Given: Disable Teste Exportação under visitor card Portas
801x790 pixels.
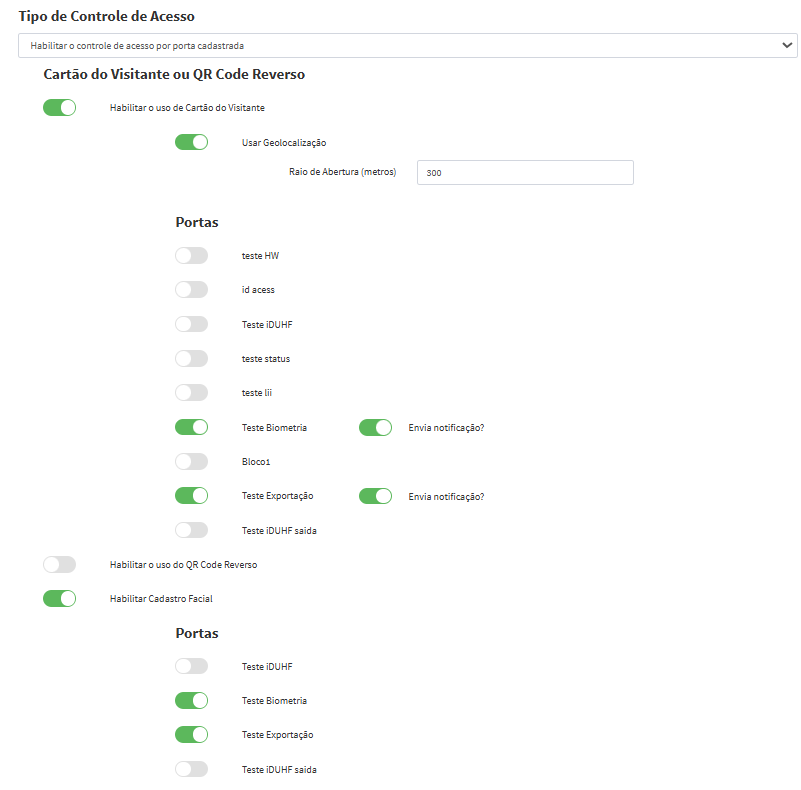Looking at the screenshot, I should coord(191,496).
